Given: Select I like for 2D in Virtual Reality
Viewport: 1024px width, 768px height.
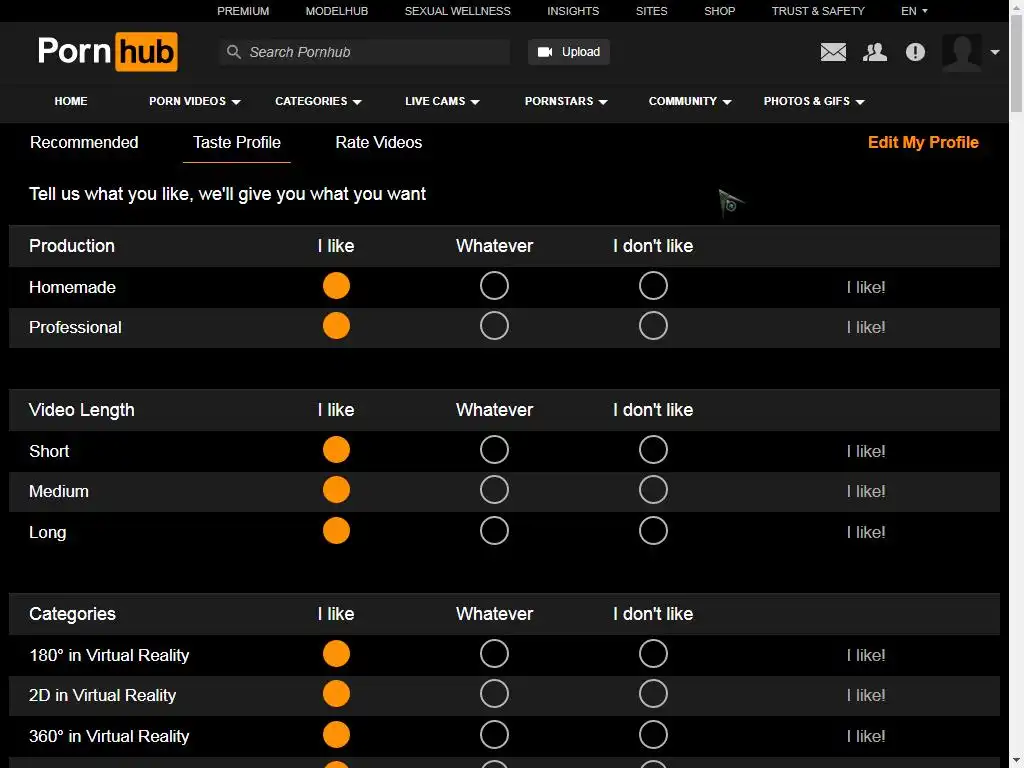Looking at the screenshot, I should click(336, 694).
